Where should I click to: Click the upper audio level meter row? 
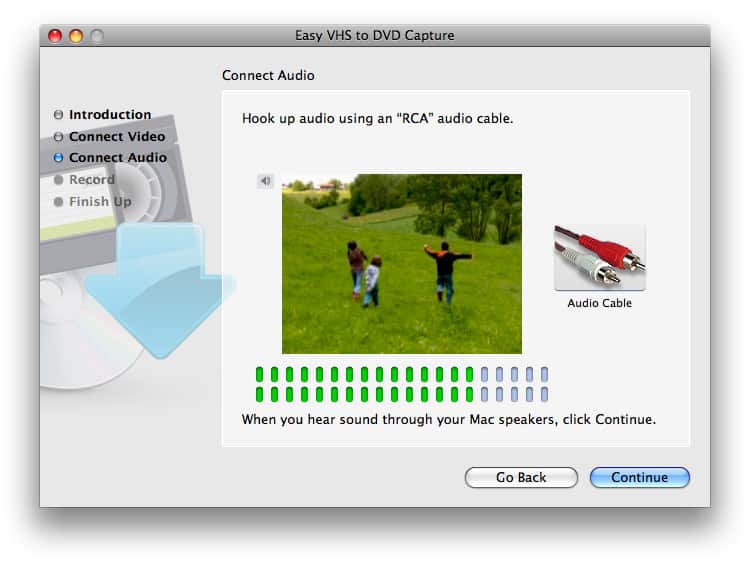[x=402, y=374]
